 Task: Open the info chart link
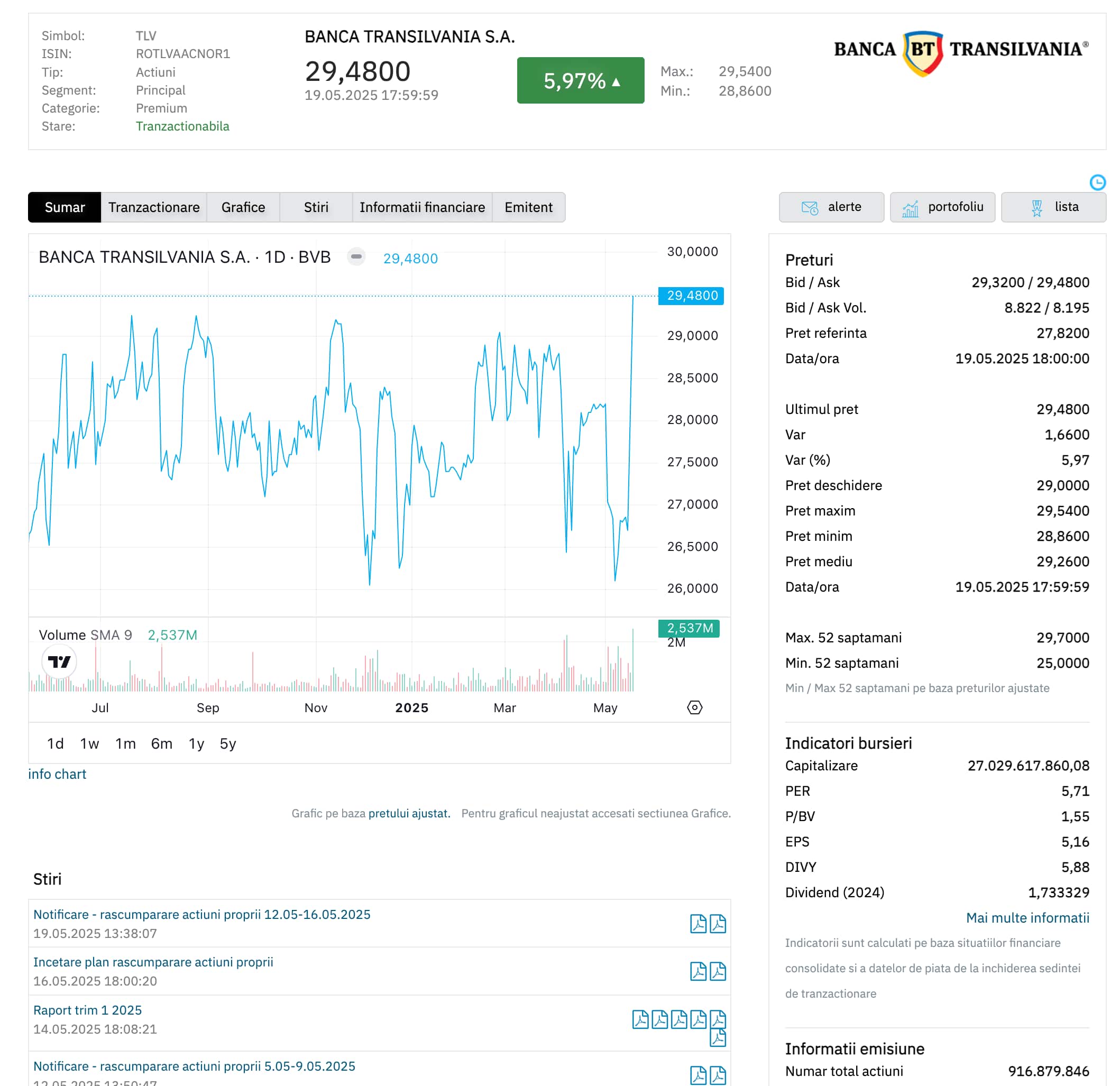[57, 774]
